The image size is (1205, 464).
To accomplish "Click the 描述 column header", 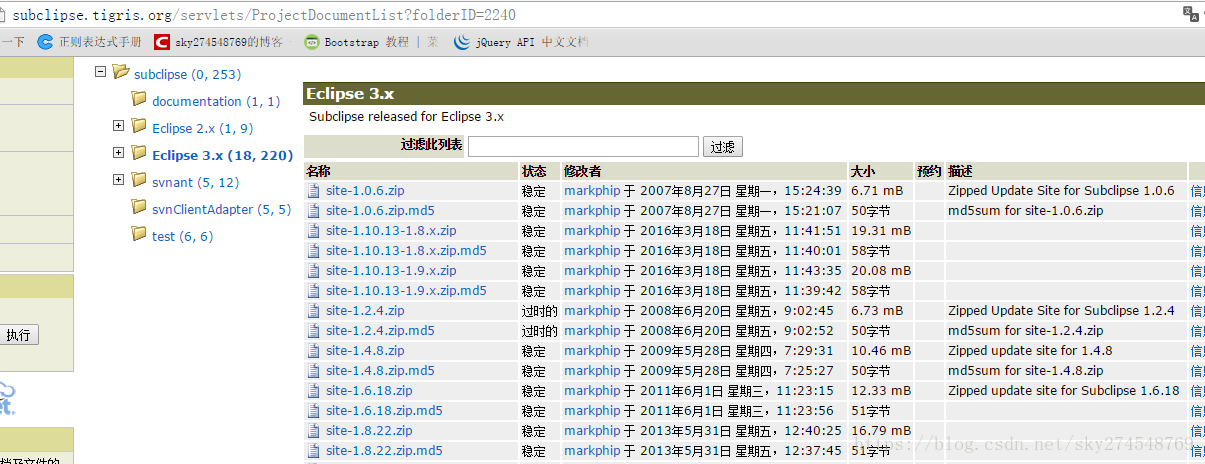I will 961,171.
